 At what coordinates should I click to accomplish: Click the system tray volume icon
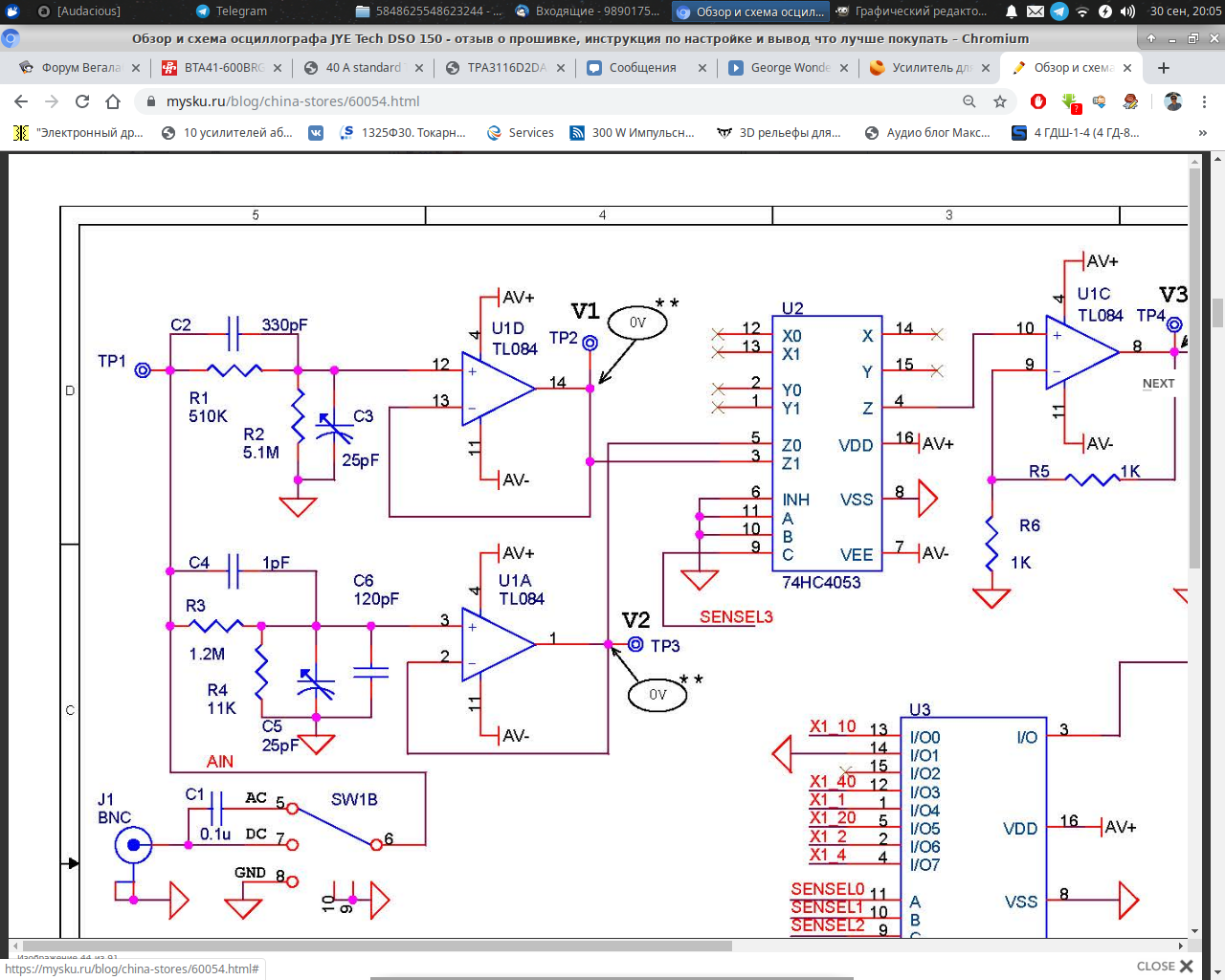click(x=1127, y=11)
